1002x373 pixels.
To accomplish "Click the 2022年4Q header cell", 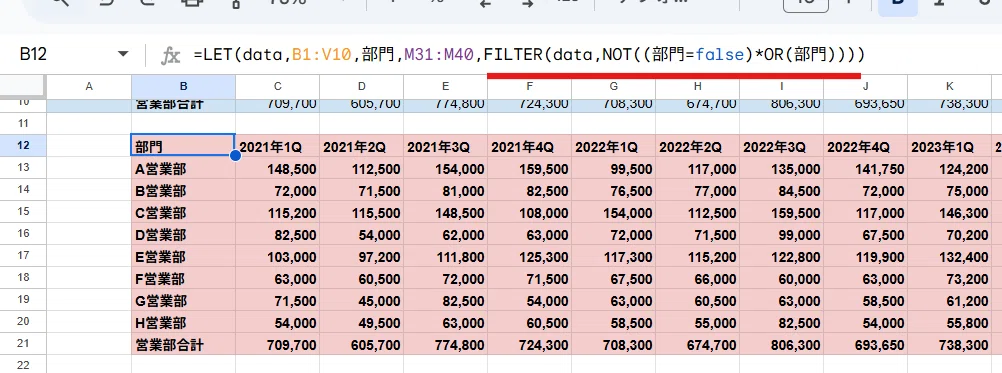I will (866, 146).
